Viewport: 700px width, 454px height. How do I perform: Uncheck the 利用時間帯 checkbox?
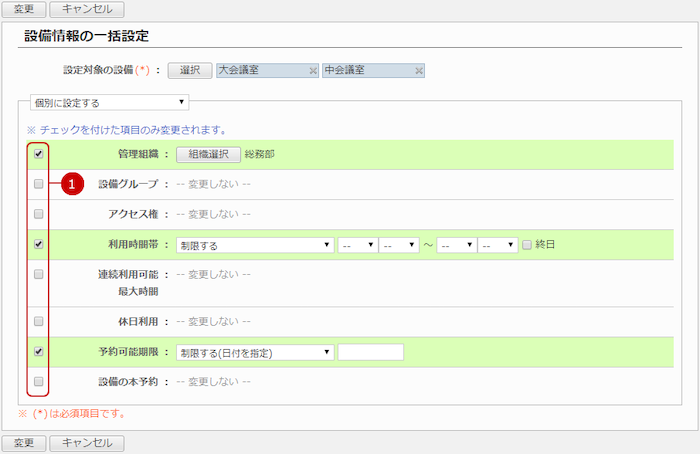[x=38, y=244]
